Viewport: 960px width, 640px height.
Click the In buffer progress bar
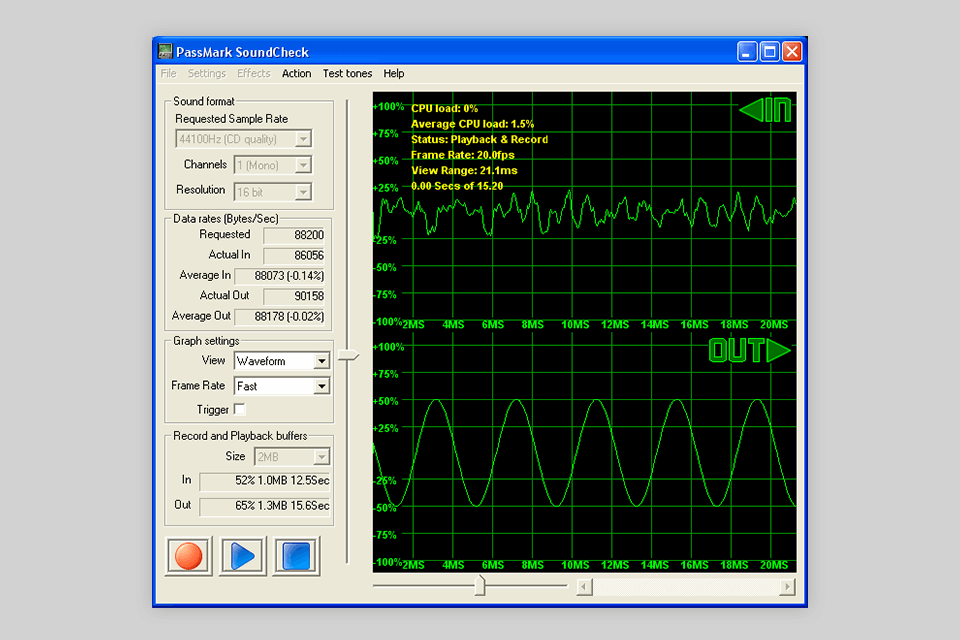264,481
